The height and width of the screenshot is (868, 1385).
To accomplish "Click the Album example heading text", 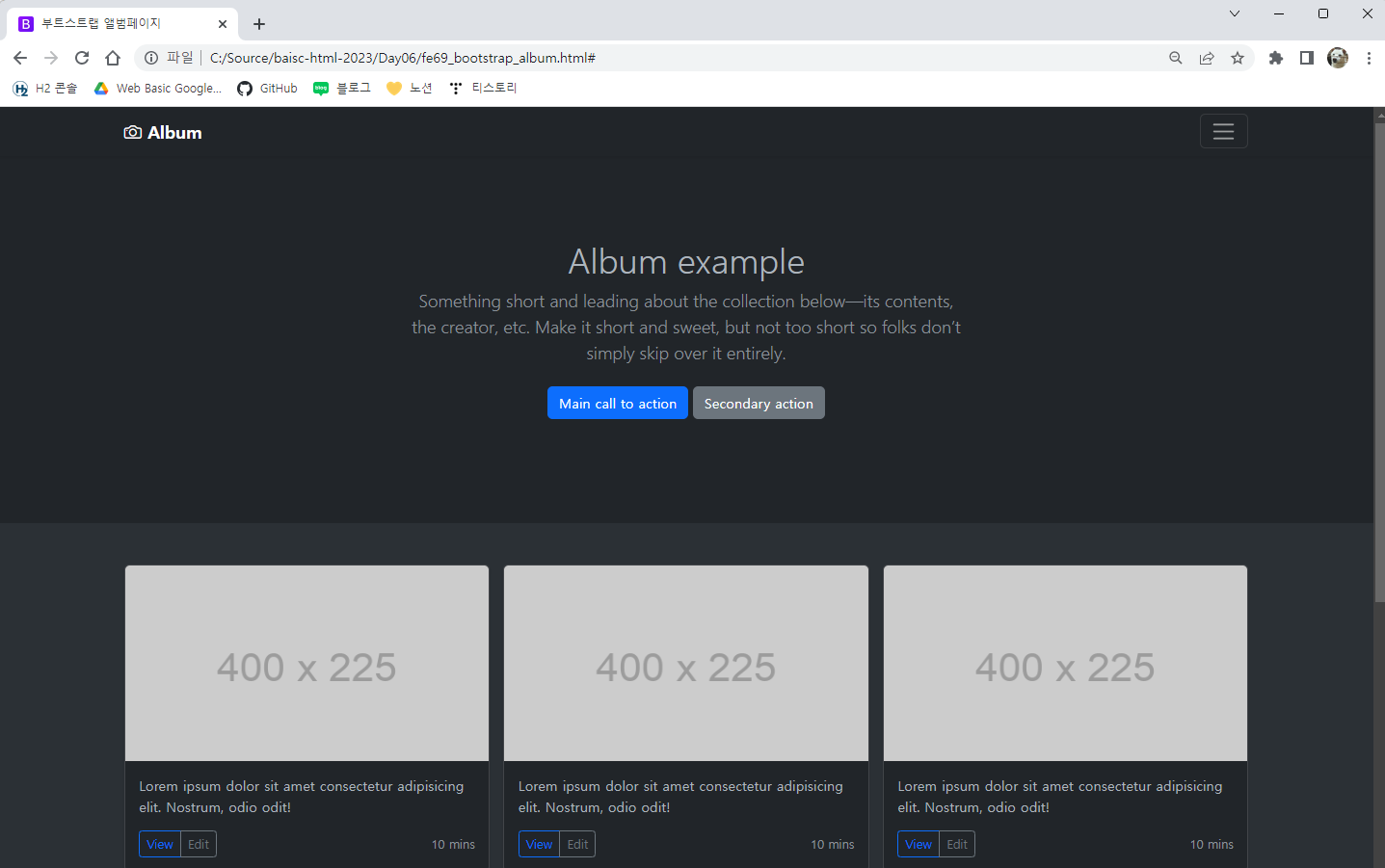I will tap(686, 262).
